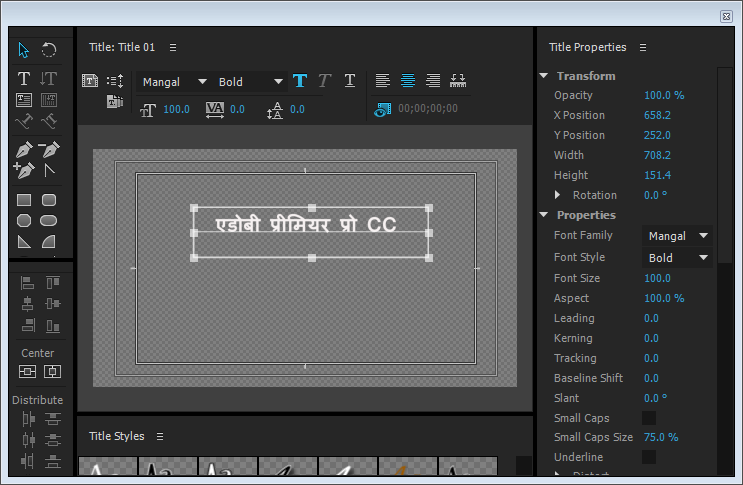Click the X Position value 658.2
This screenshot has height=485, width=743.
click(x=657, y=115)
